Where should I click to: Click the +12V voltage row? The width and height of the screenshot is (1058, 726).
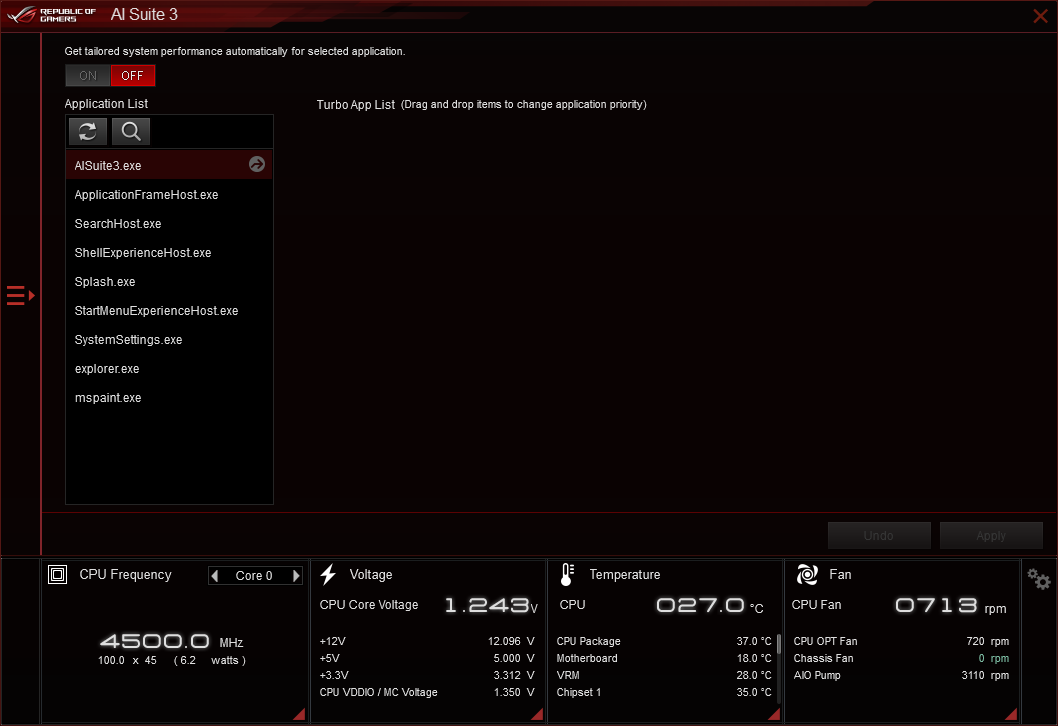[x=427, y=641]
